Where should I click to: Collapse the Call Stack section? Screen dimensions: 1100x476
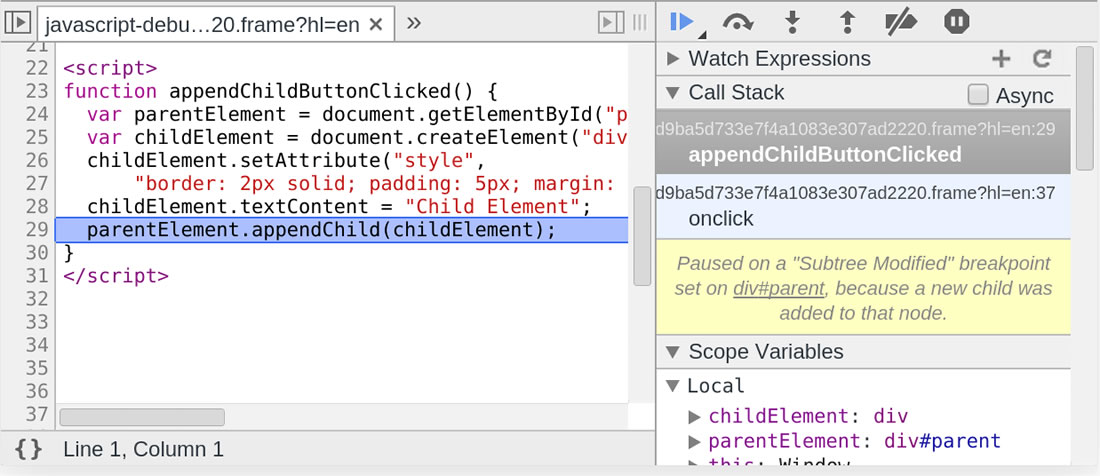point(673,93)
